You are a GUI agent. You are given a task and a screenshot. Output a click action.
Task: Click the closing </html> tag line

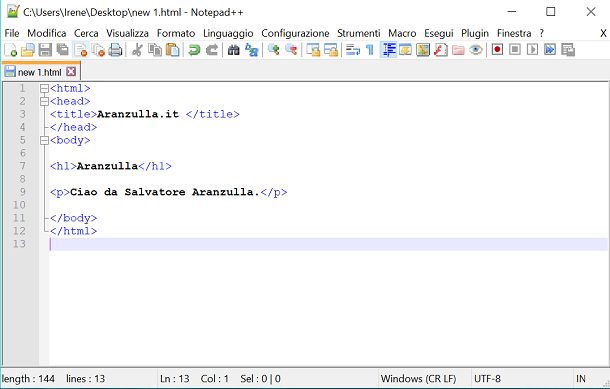[73, 231]
